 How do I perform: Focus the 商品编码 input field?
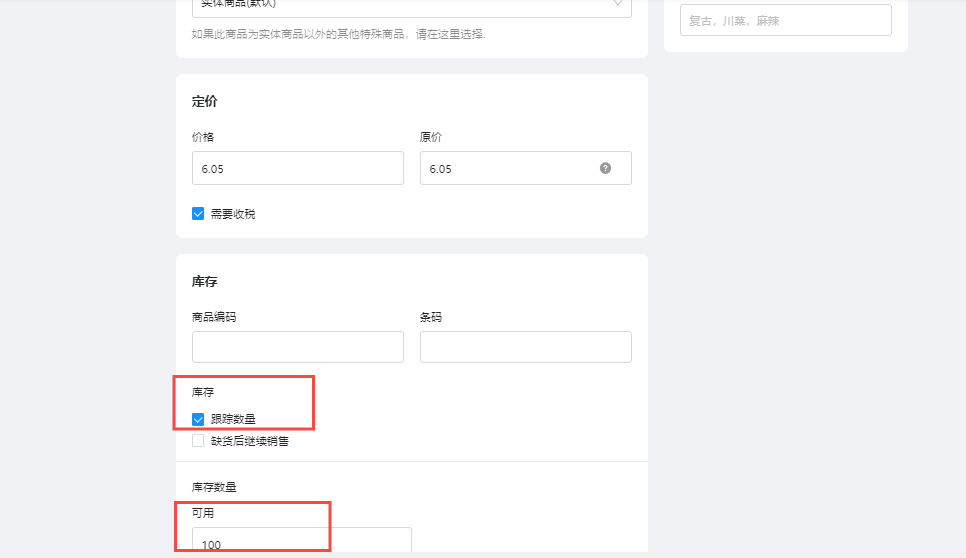(x=298, y=347)
